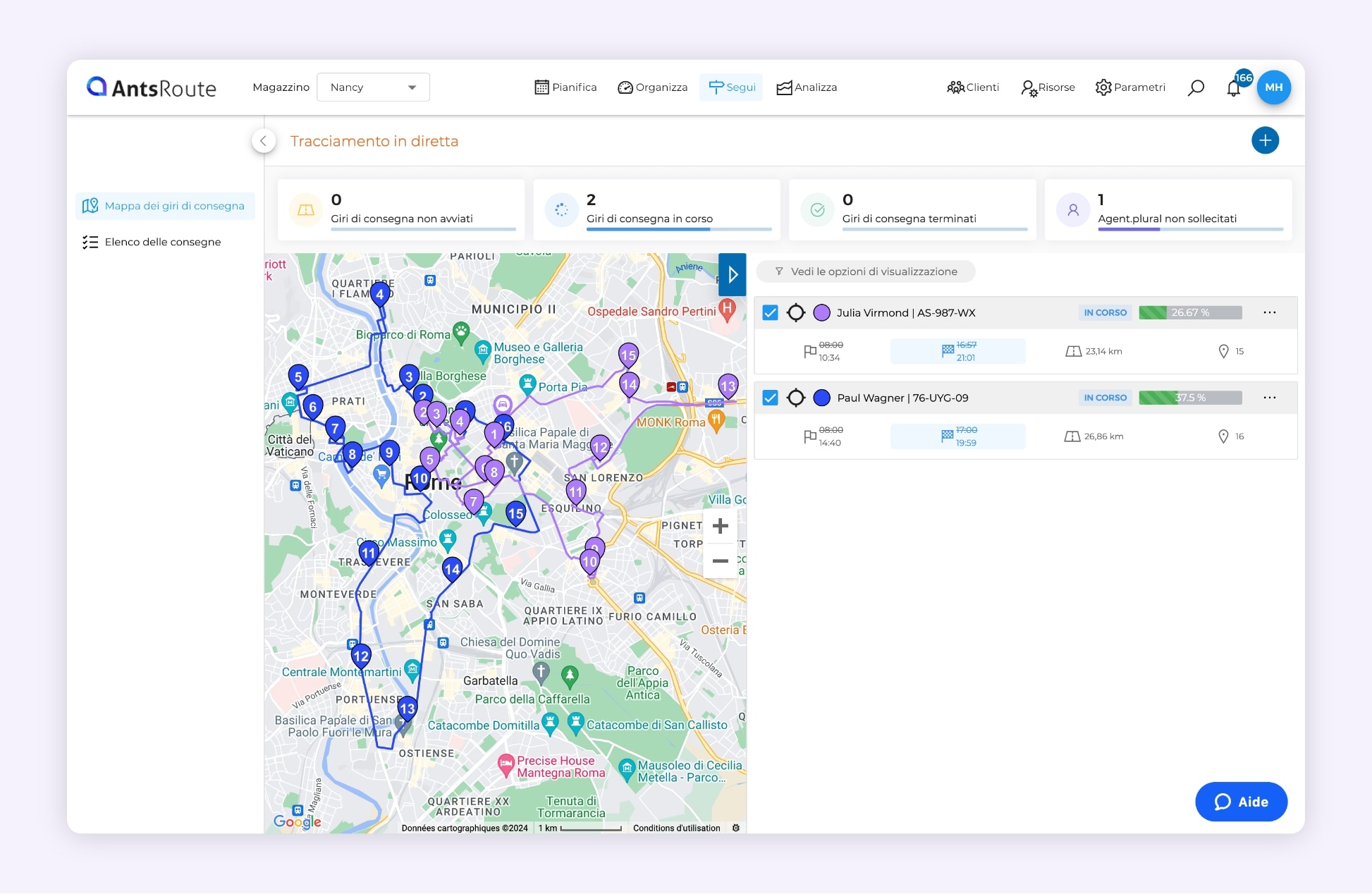
Task: Open Elenco delle consegne
Action: (162, 242)
